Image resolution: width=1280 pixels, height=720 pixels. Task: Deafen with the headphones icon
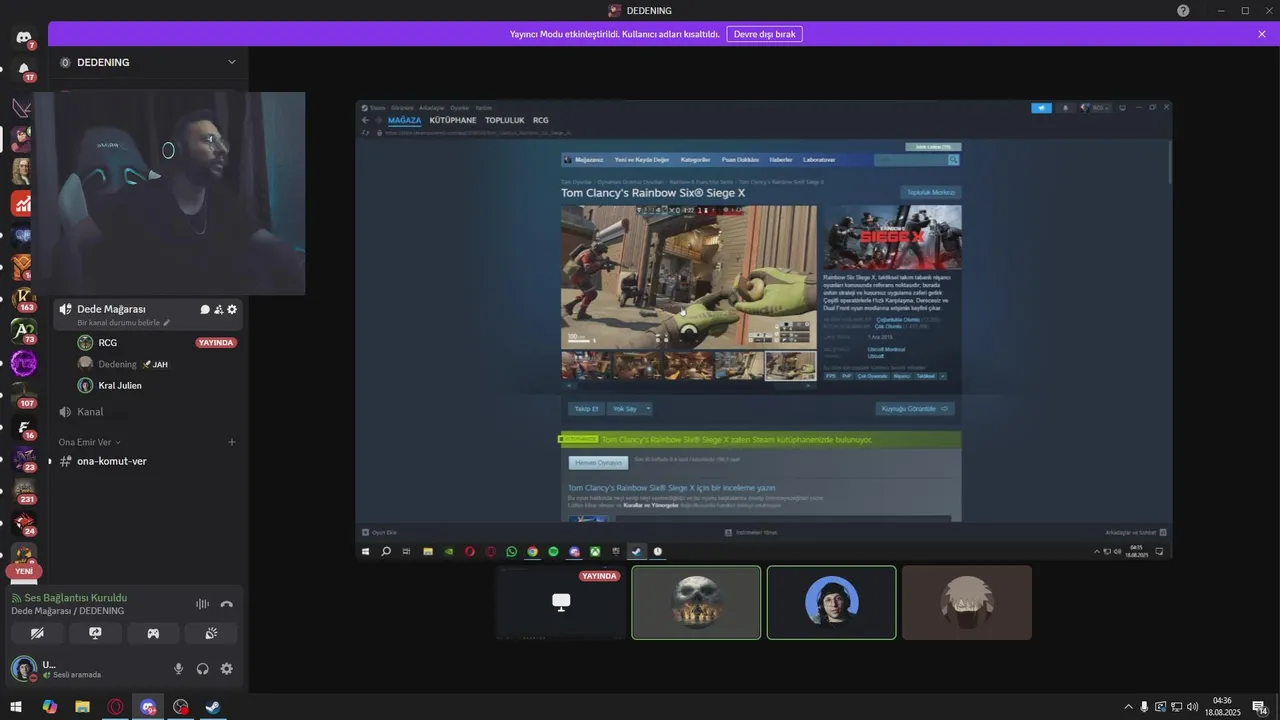point(203,669)
